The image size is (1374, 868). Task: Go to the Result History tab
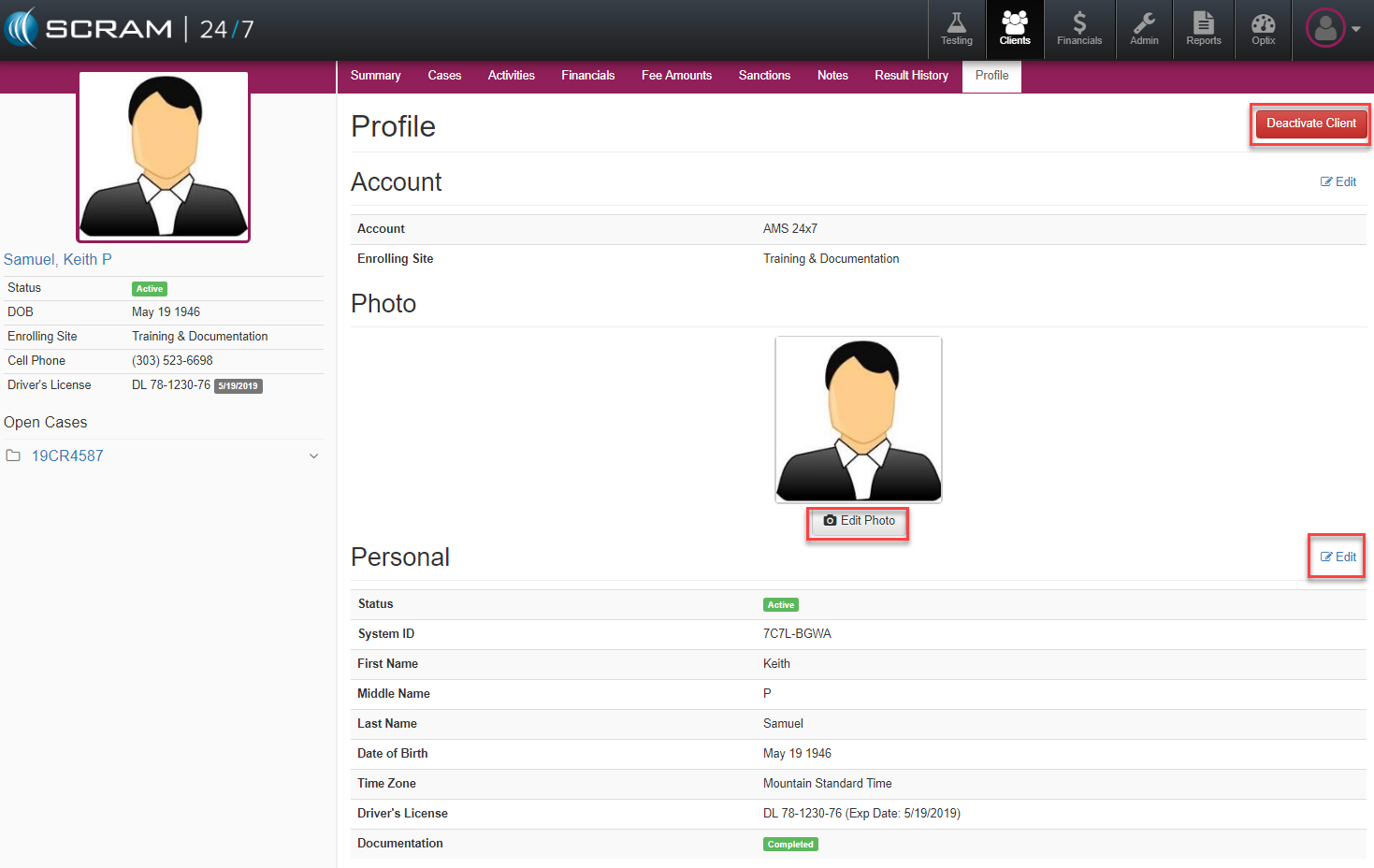pos(911,76)
